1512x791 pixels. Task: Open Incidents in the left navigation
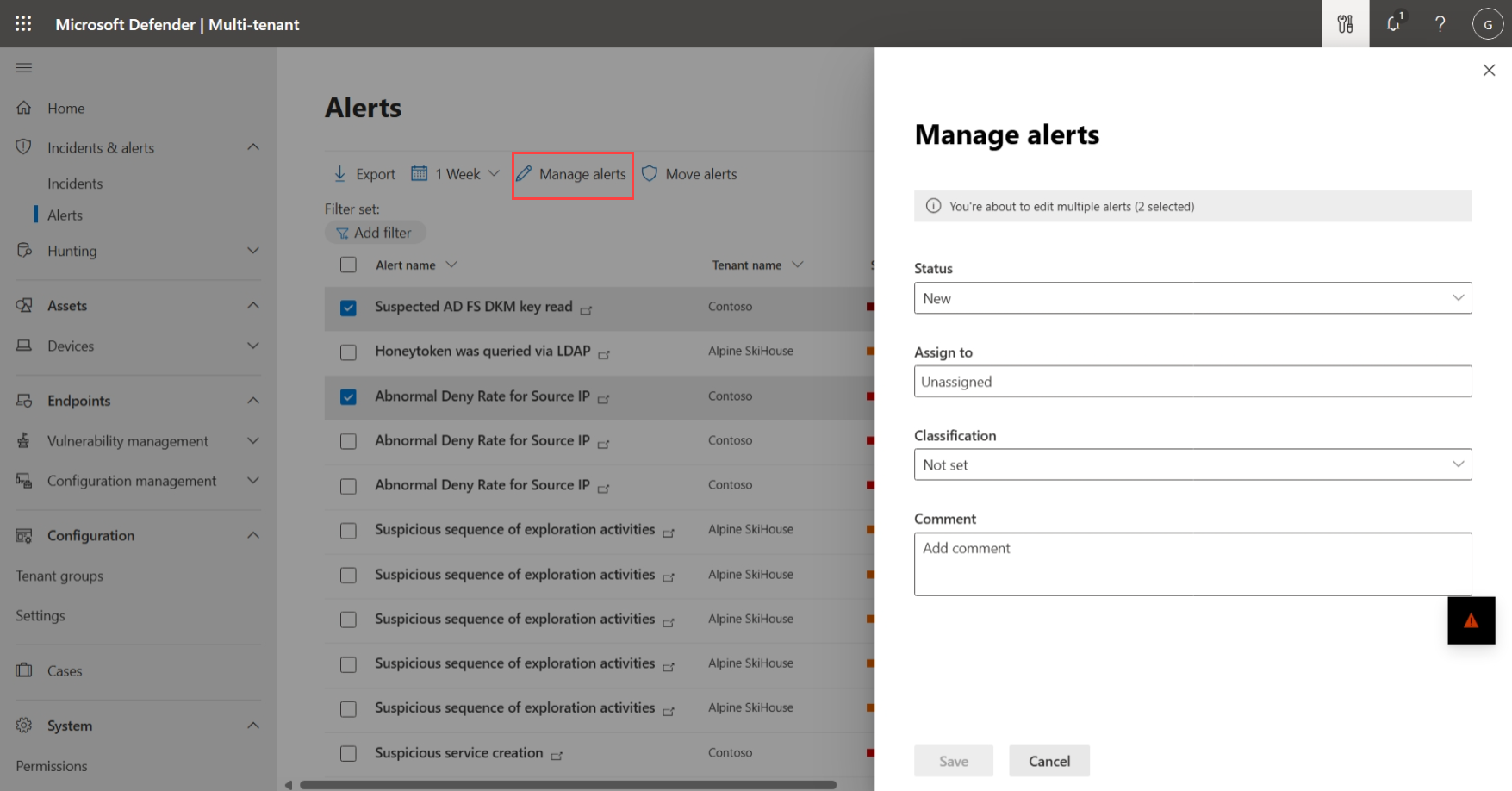coord(75,184)
